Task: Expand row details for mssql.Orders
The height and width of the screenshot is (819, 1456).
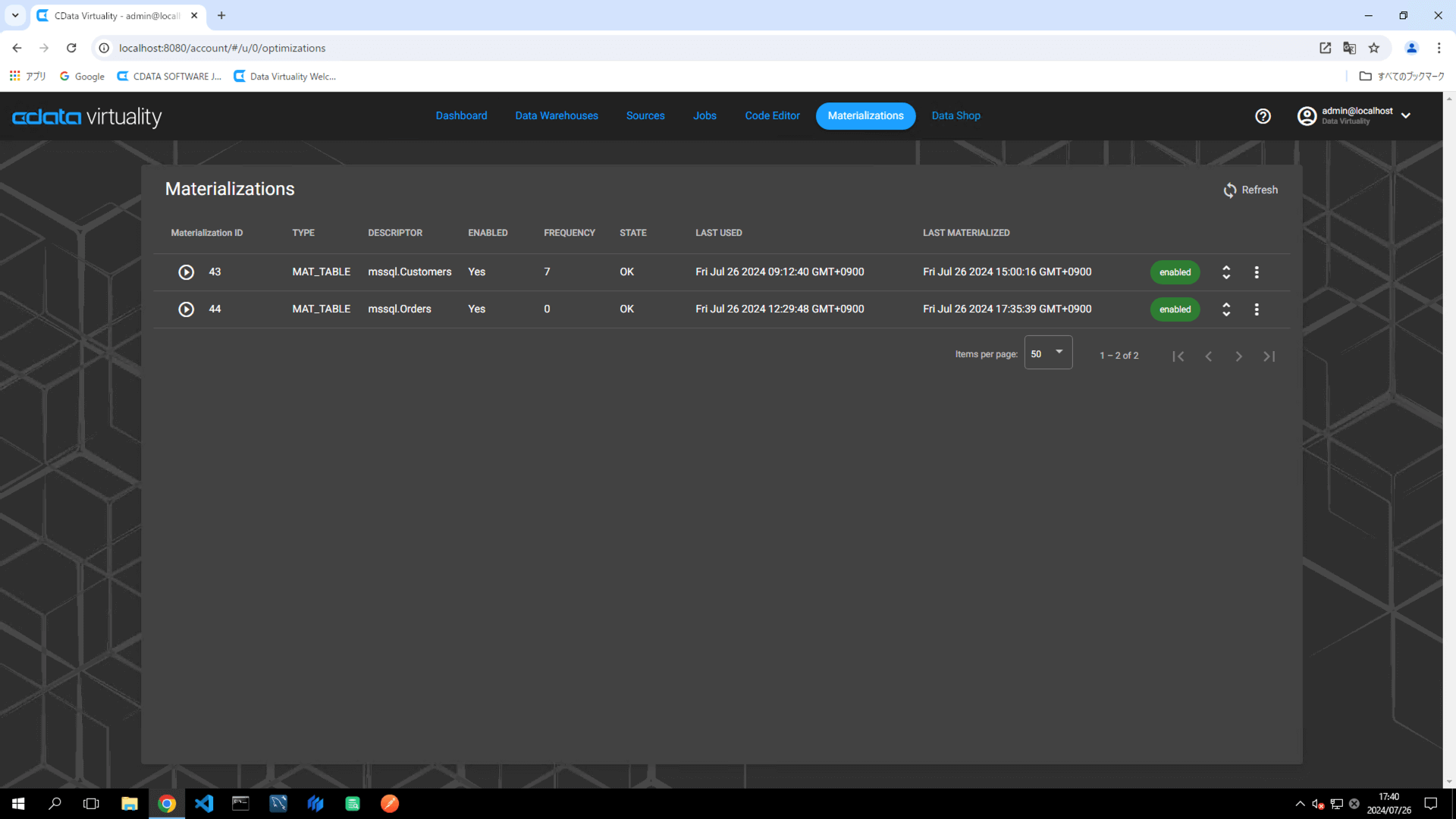Action: 1226,309
